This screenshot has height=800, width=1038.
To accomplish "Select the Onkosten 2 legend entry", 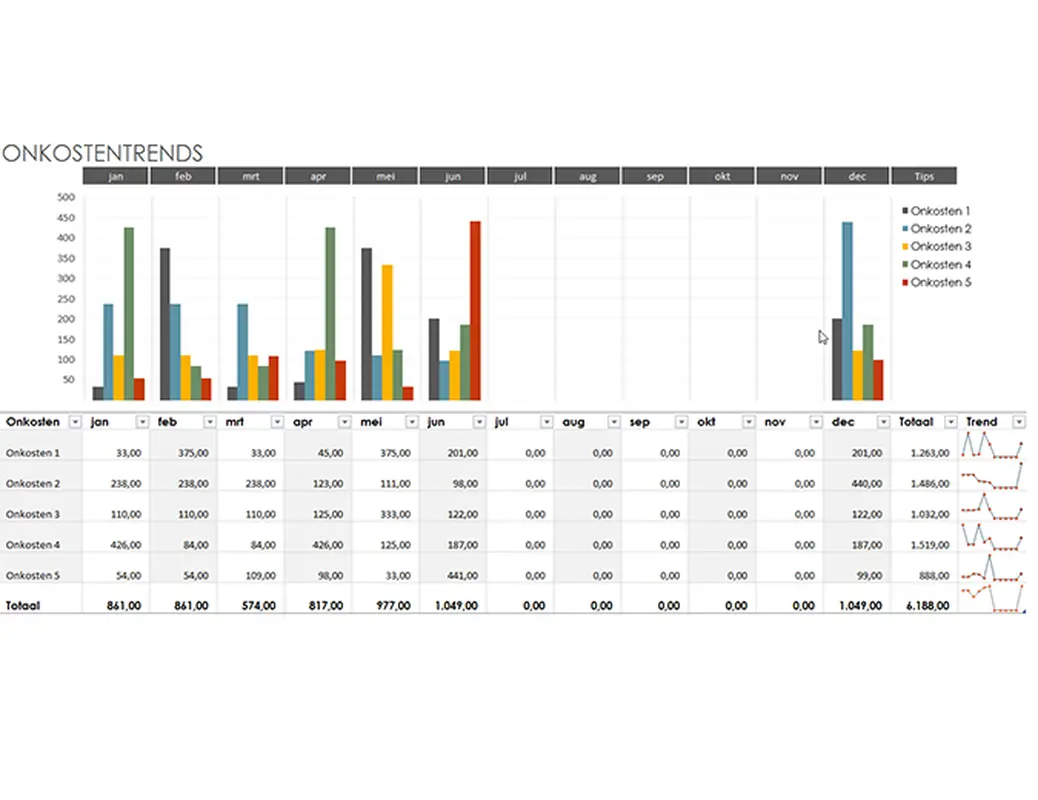I will tap(940, 228).
